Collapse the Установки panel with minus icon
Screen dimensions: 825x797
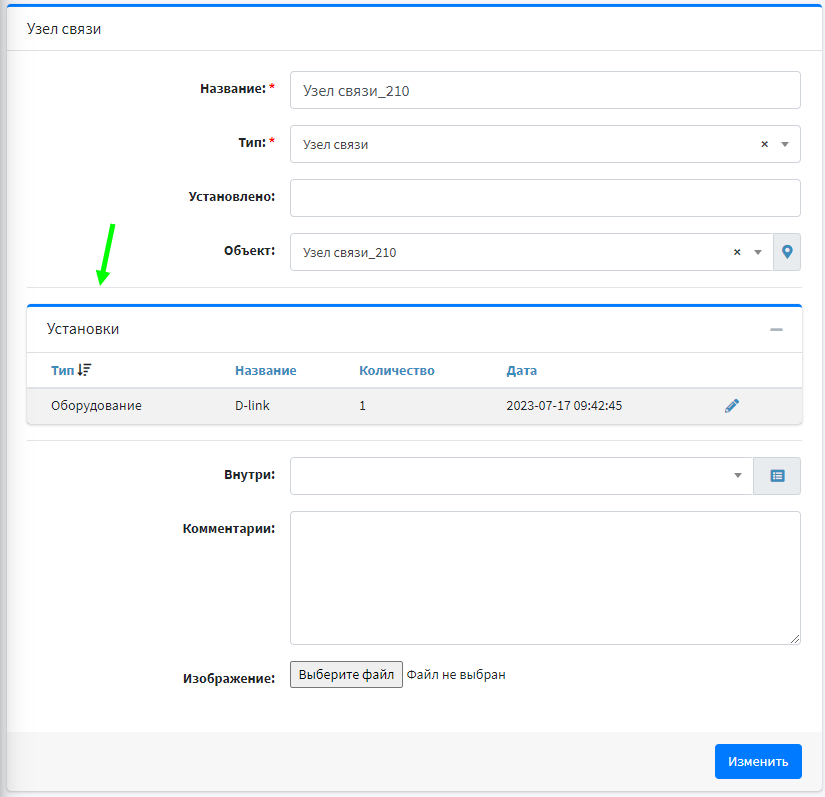click(776, 329)
